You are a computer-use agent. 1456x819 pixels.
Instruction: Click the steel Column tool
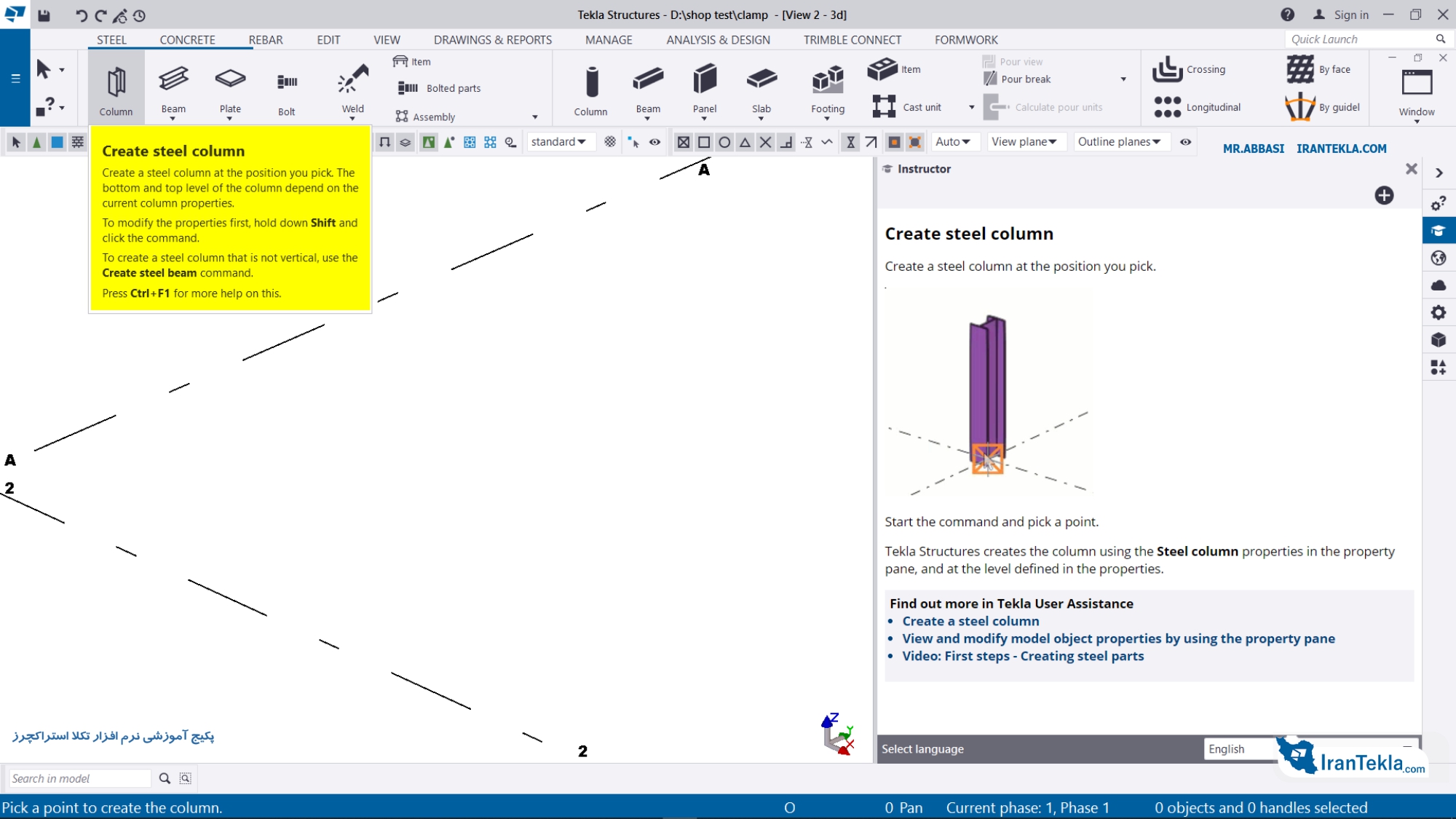click(x=116, y=89)
